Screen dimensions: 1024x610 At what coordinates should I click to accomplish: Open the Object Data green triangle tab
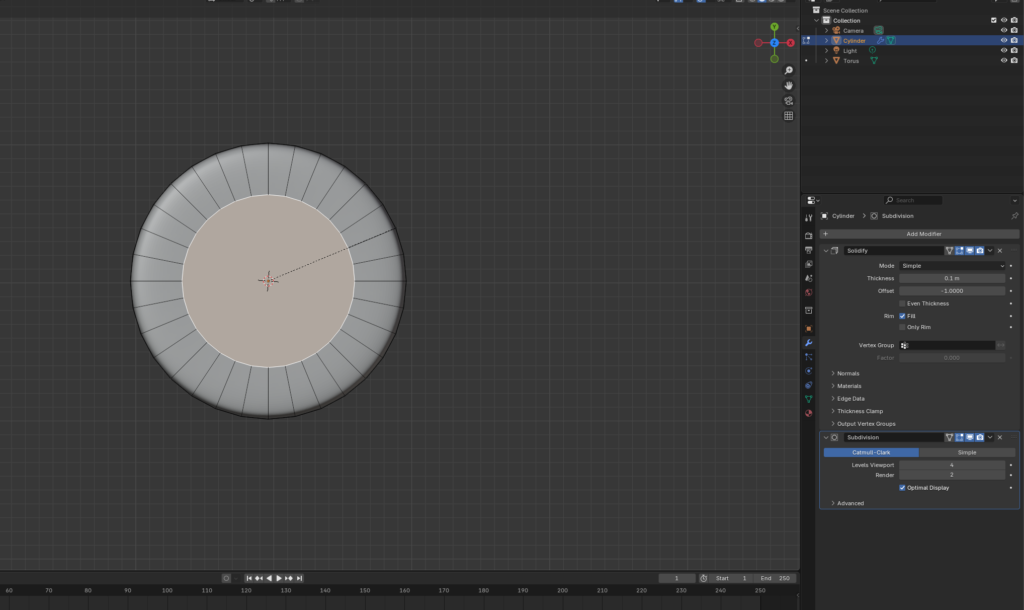point(808,399)
